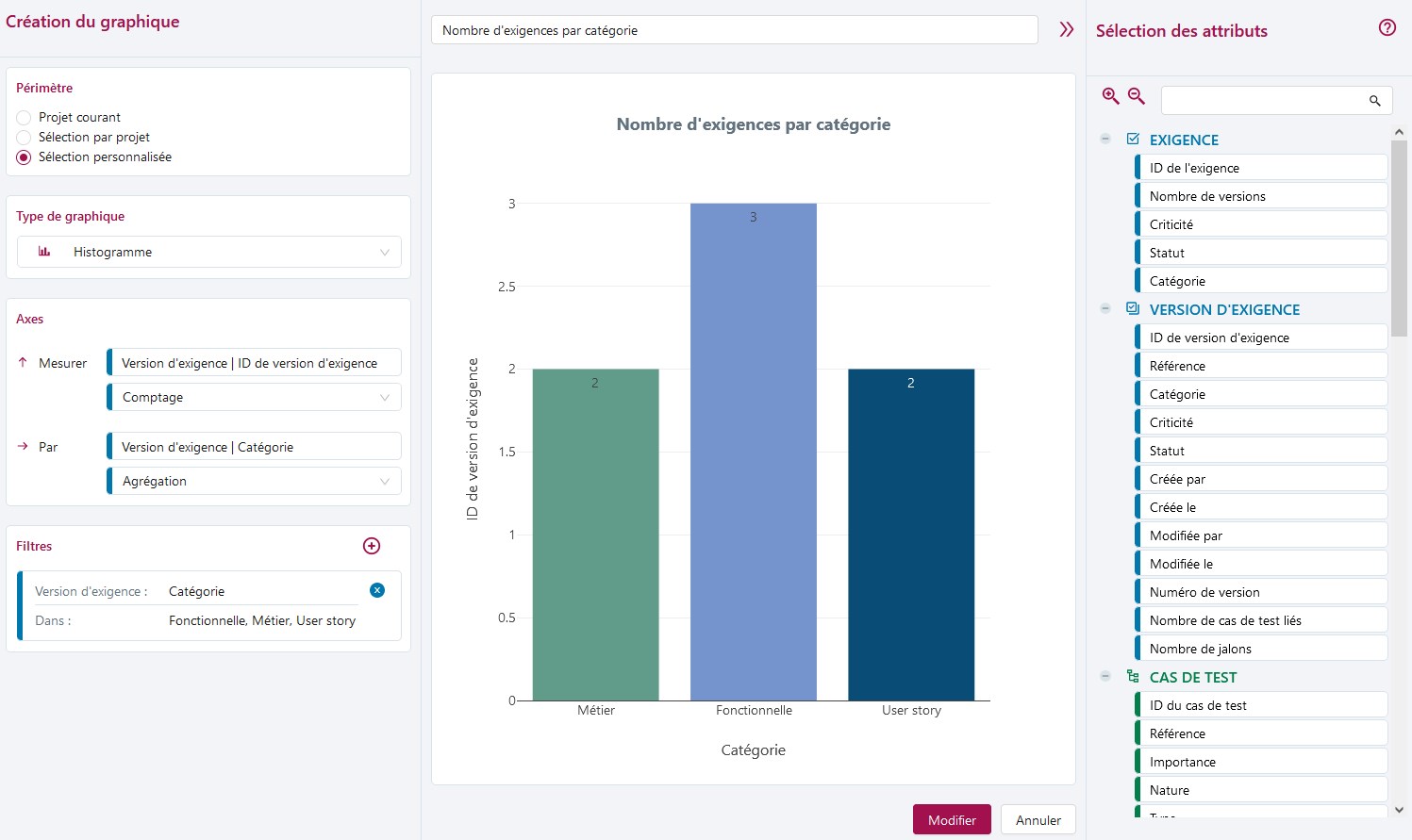Click the Cas de test tree icon

click(x=1133, y=677)
